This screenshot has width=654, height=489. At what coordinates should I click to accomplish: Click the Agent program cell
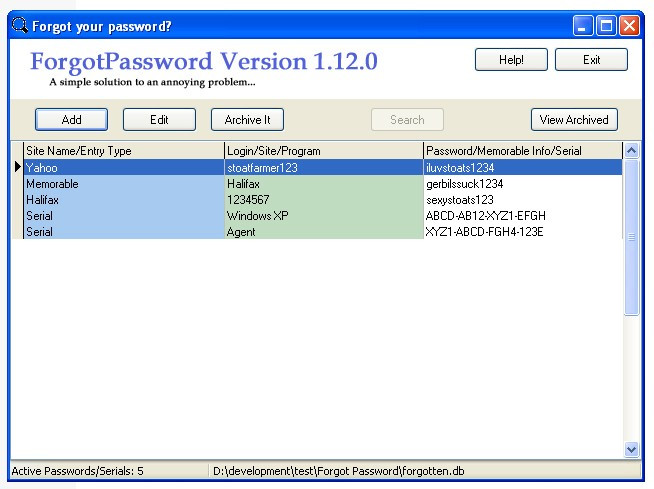324,232
